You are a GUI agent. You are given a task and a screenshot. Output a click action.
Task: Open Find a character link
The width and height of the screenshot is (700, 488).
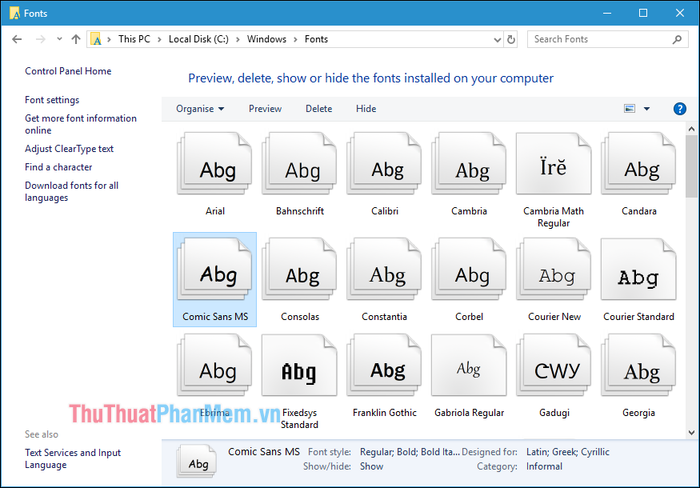[58, 167]
